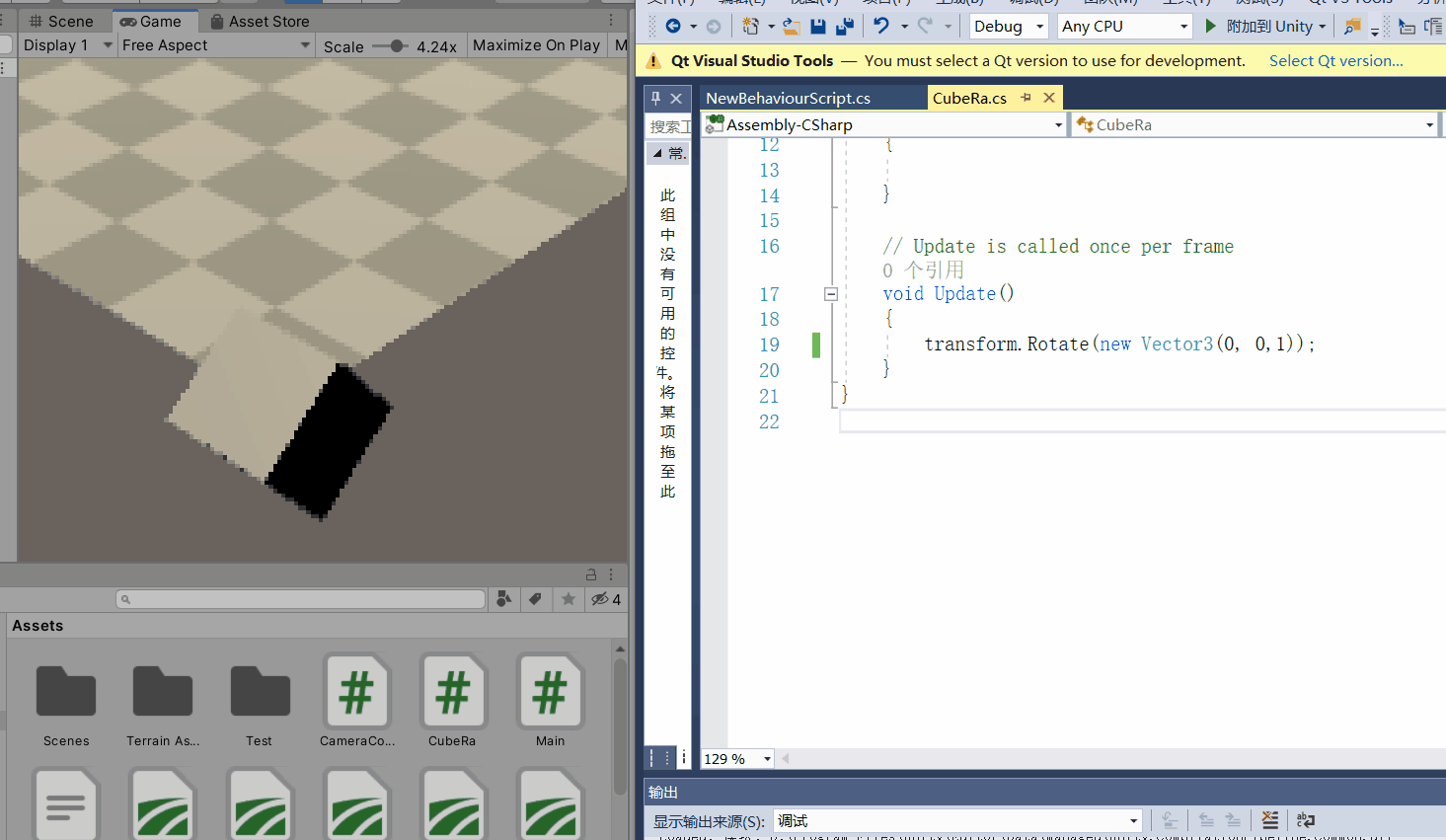The height and width of the screenshot is (840, 1446).
Task: Close the toolbox side panel
Action: click(x=676, y=98)
